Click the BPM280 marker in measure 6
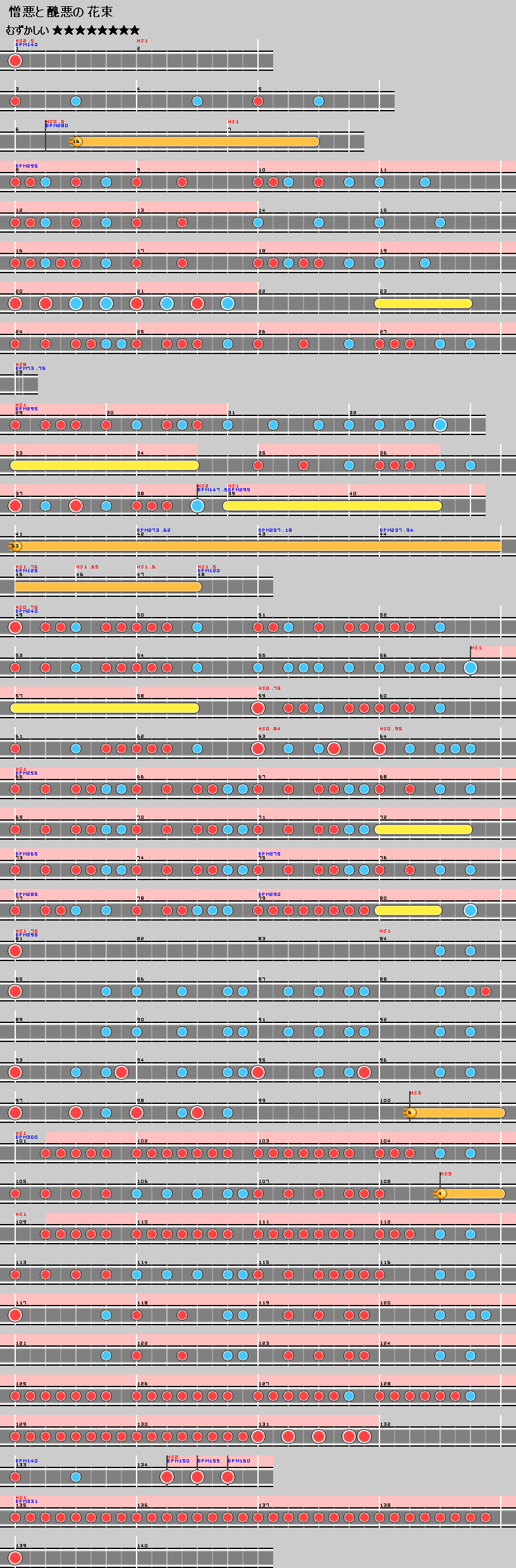516x1568 pixels. tap(57, 126)
